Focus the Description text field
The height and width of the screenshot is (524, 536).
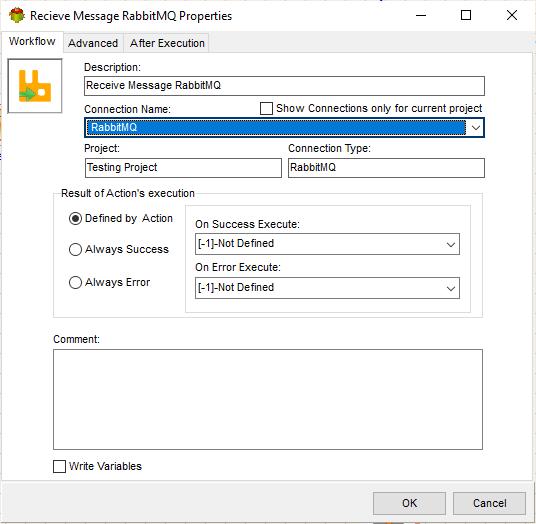284,86
